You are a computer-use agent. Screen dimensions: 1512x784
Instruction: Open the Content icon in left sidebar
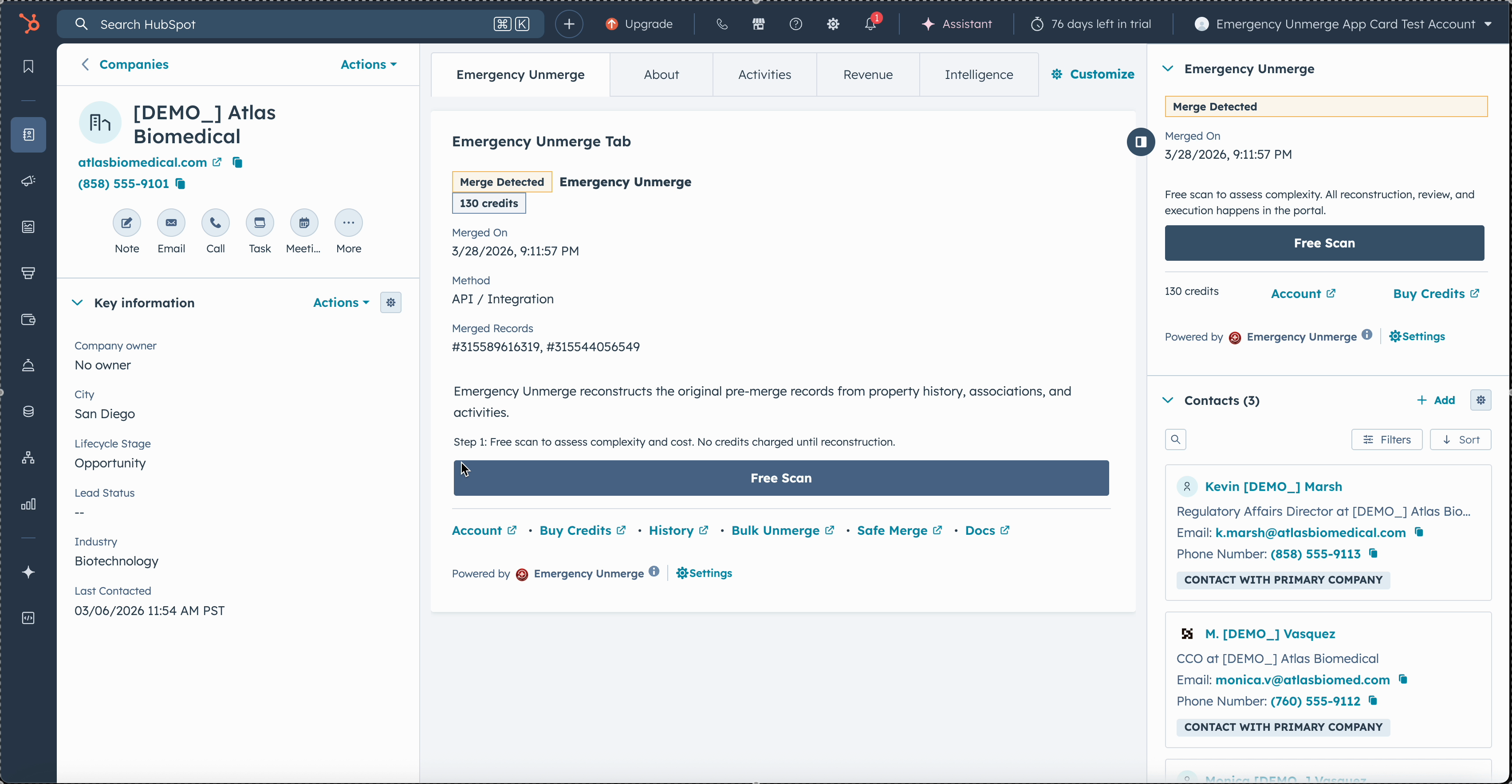(x=28, y=227)
